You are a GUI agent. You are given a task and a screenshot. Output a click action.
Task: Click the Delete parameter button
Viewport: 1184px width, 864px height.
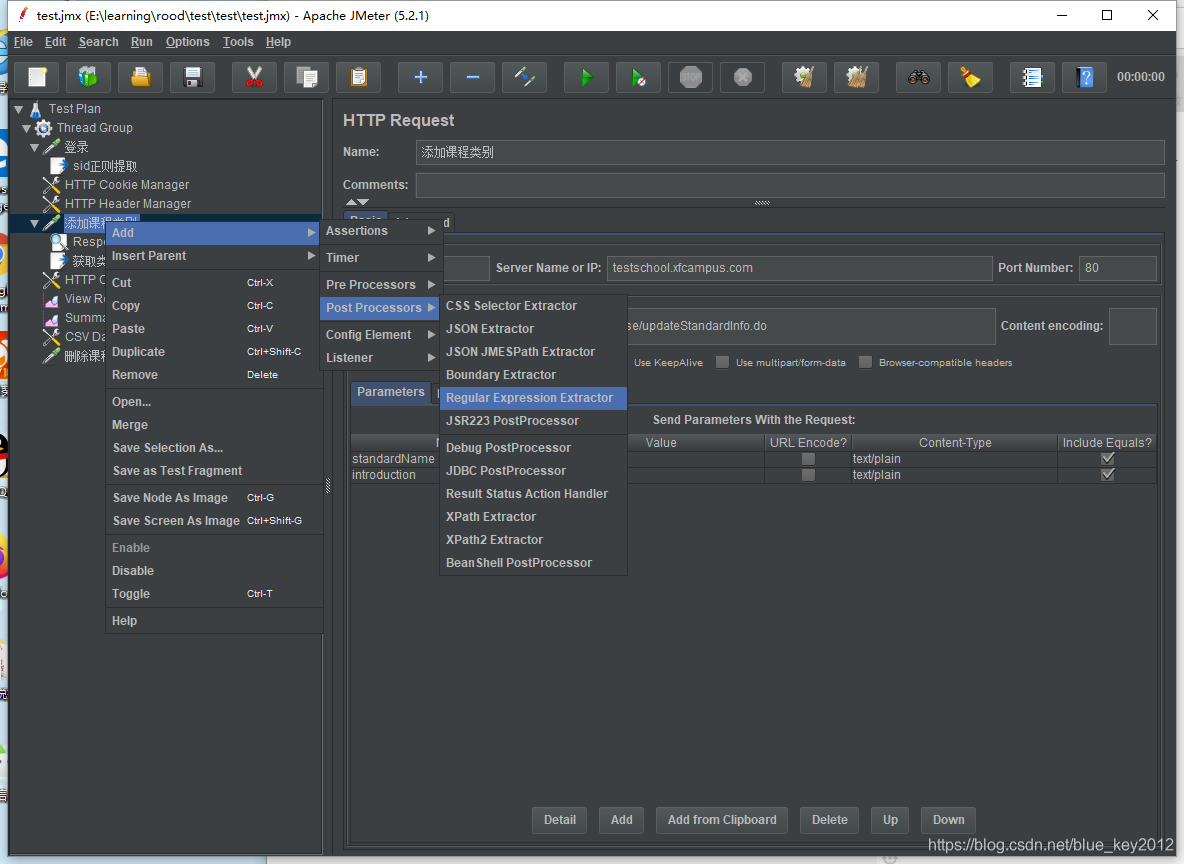pos(829,820)
